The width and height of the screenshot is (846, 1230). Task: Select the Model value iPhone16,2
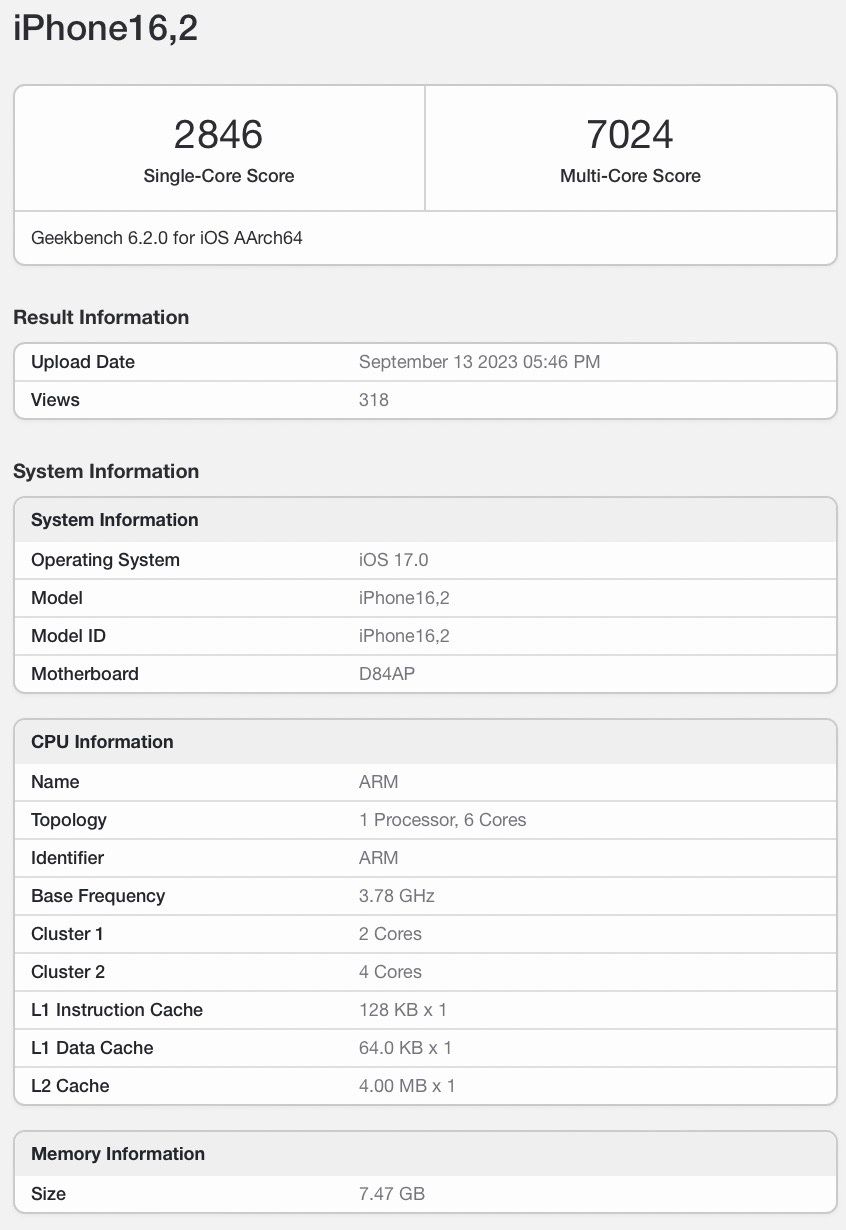[404, 598]
